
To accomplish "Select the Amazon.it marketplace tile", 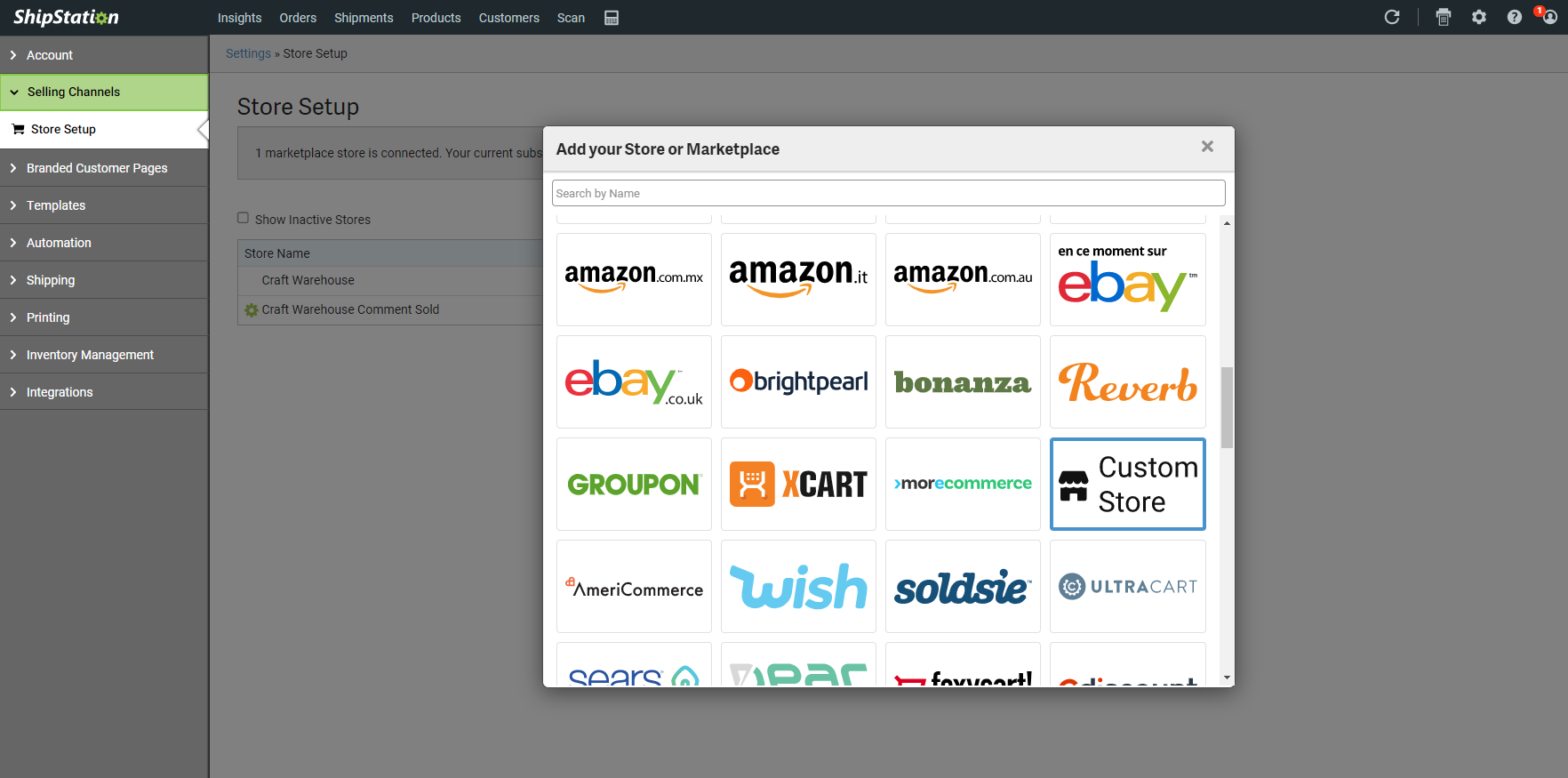I will [x=798, y=279].
